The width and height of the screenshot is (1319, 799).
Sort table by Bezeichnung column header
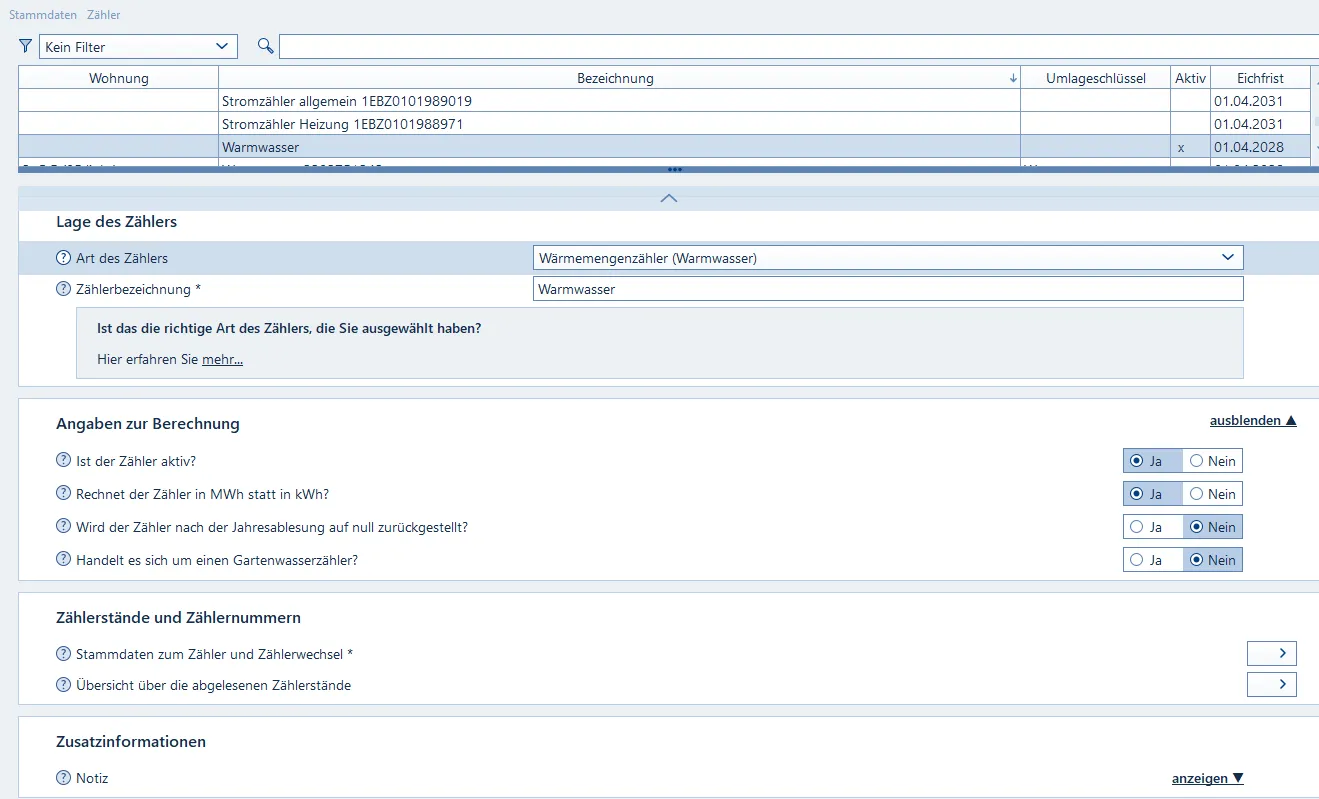[x=615, y=78]
